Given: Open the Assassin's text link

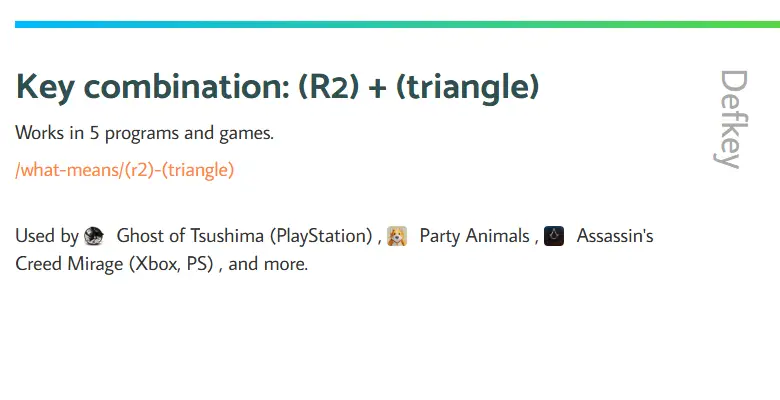Looking at the screenshot, I should [x=615, y=236].
